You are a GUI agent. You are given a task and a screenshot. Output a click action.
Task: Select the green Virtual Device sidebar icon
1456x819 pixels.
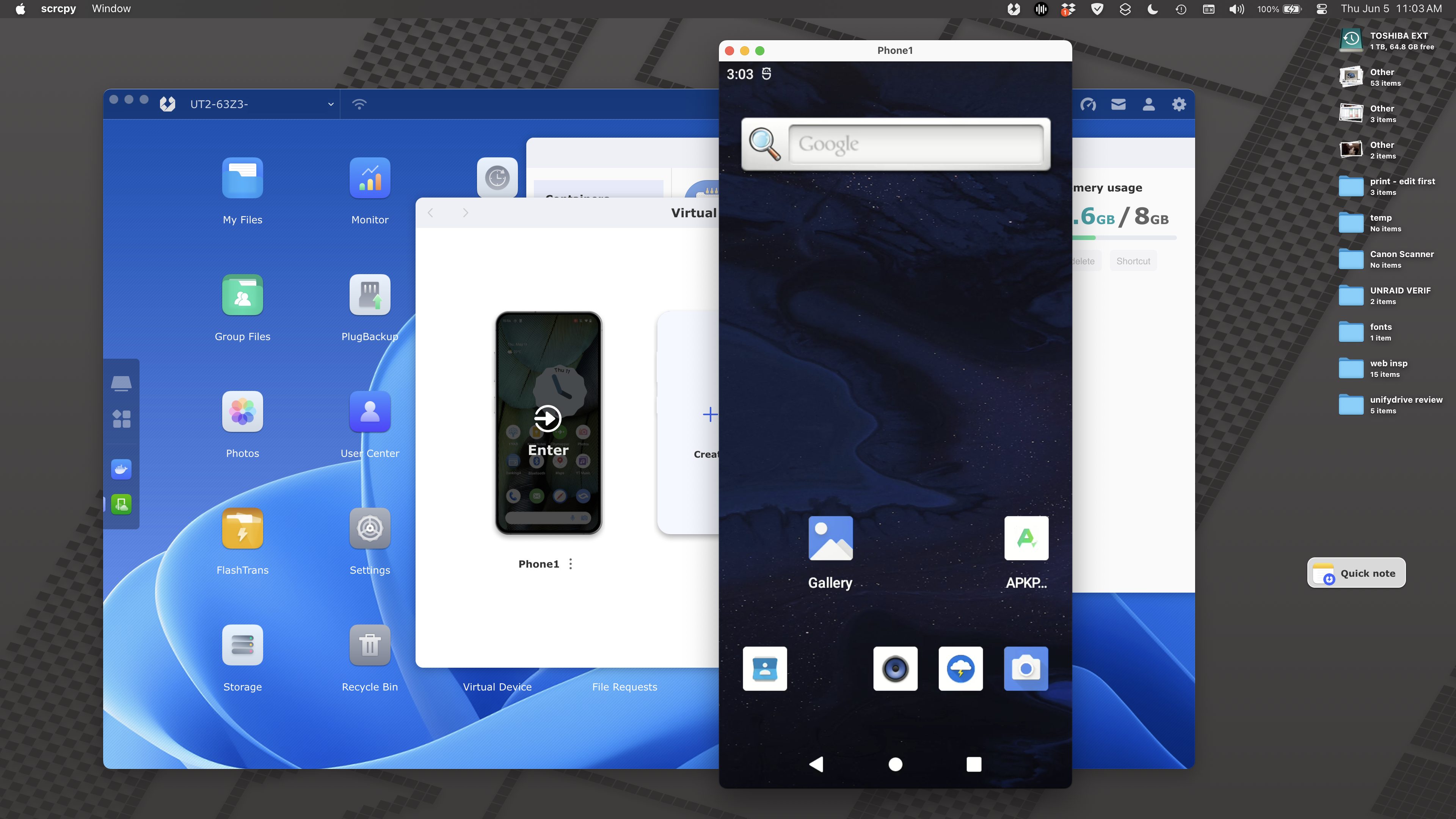(121, 504)
